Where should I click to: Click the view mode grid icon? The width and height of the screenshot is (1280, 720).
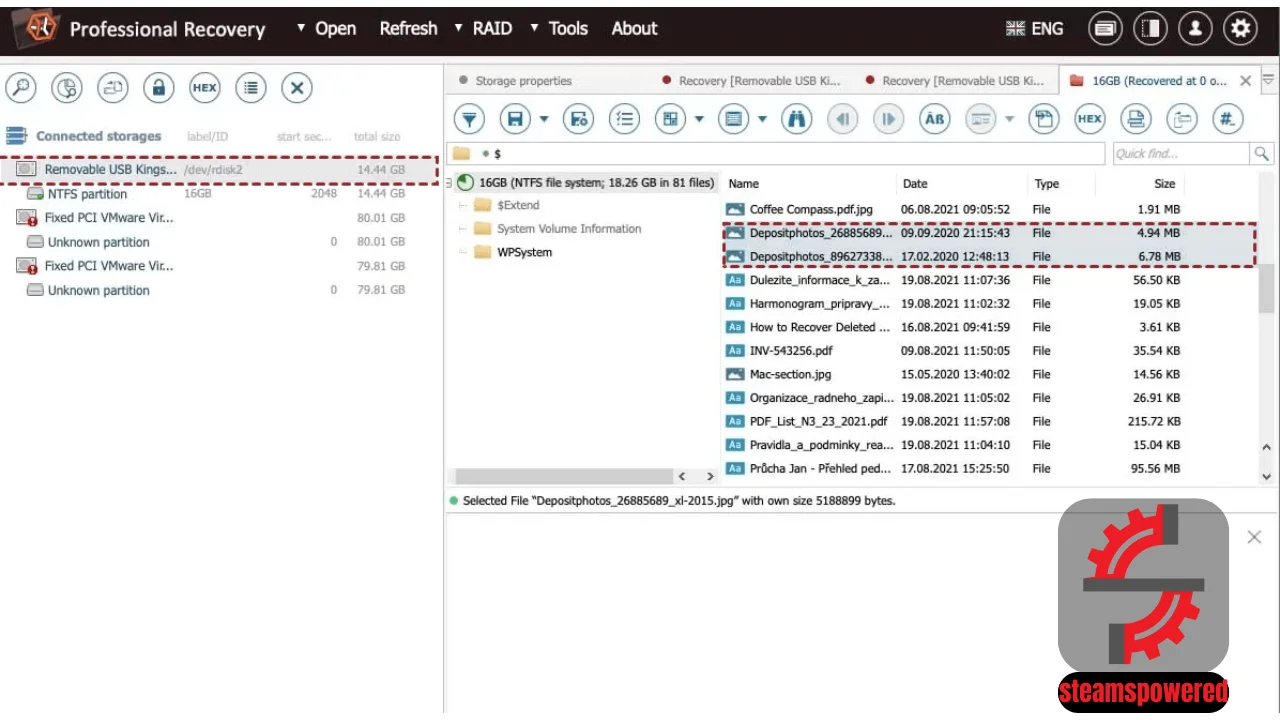pos(671,120)
